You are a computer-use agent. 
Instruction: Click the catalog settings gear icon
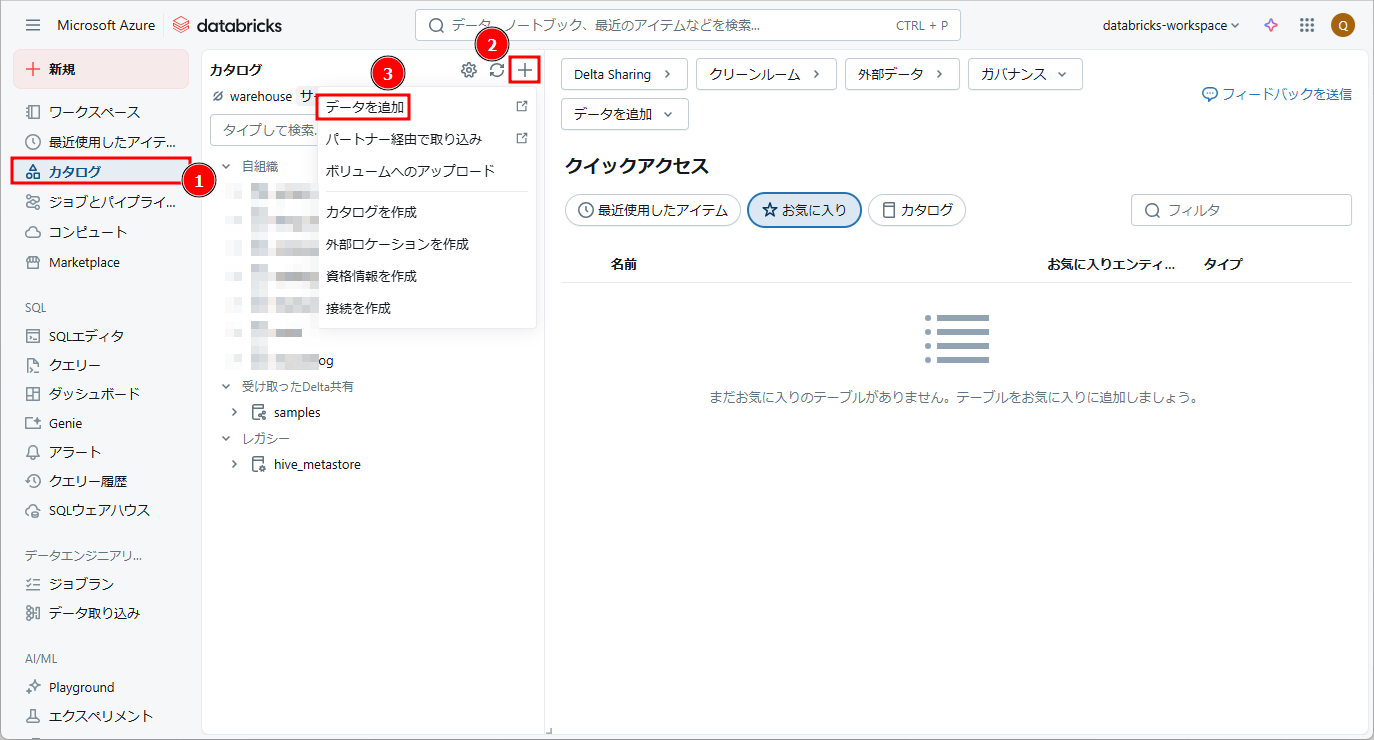pos(468,70)
